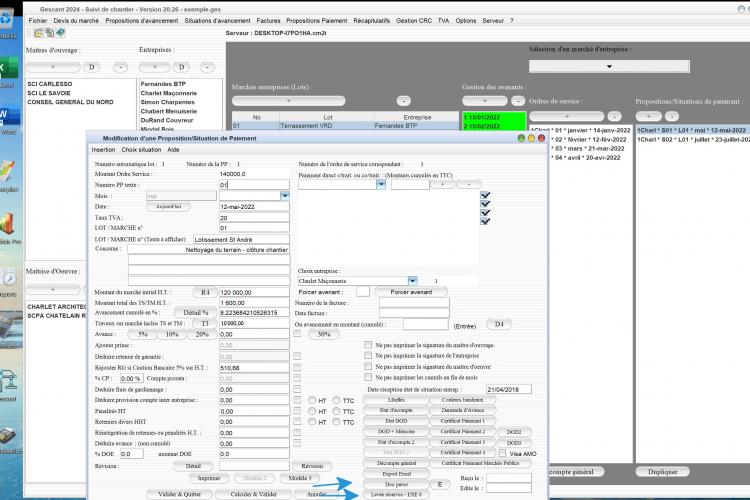Image resolution: width=750 pixels, height=500 pixels.
Task: Click the D button under Maîtres d'ouvrage
Action: click(91, 67)
